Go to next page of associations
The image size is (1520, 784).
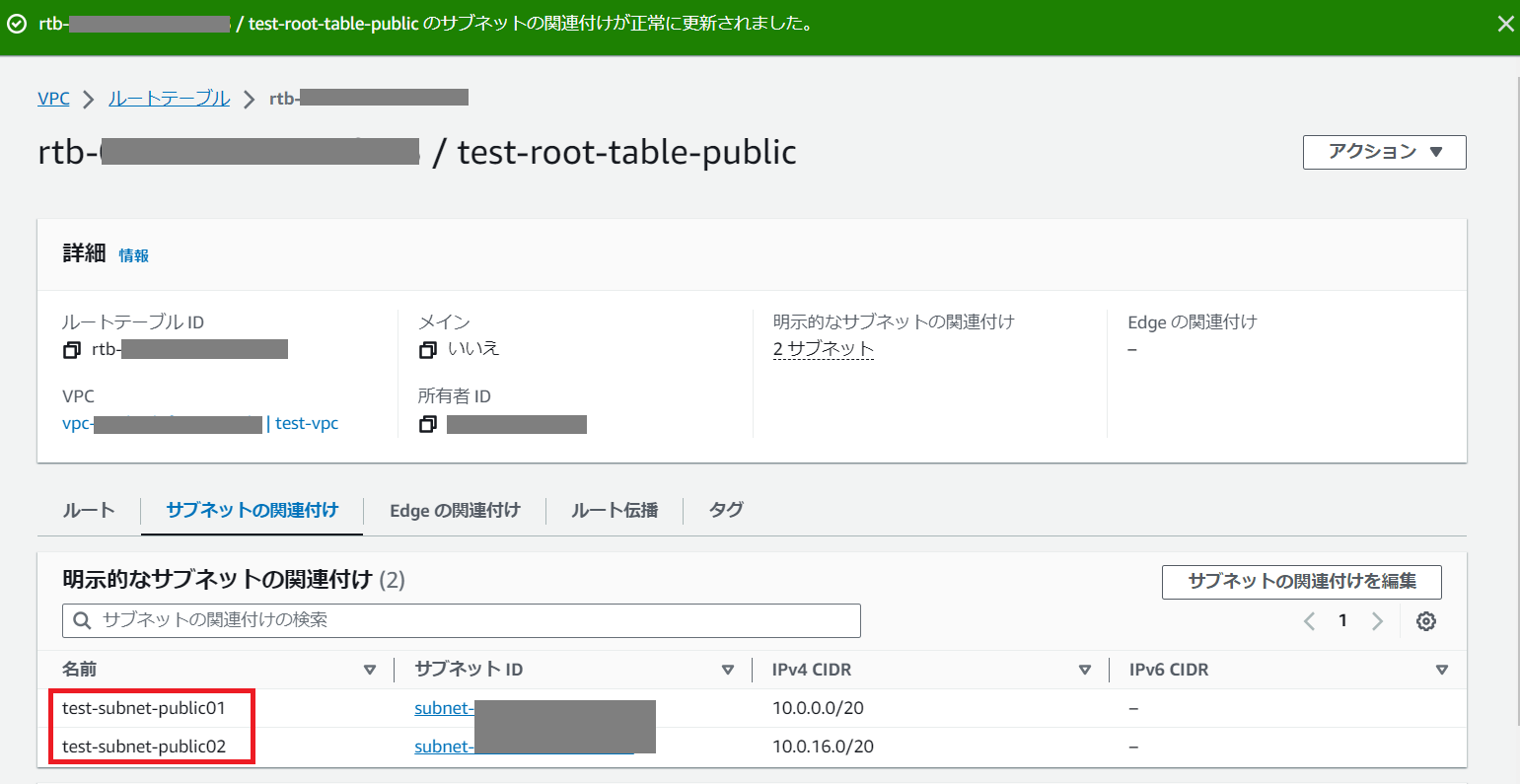point(1377,621)
